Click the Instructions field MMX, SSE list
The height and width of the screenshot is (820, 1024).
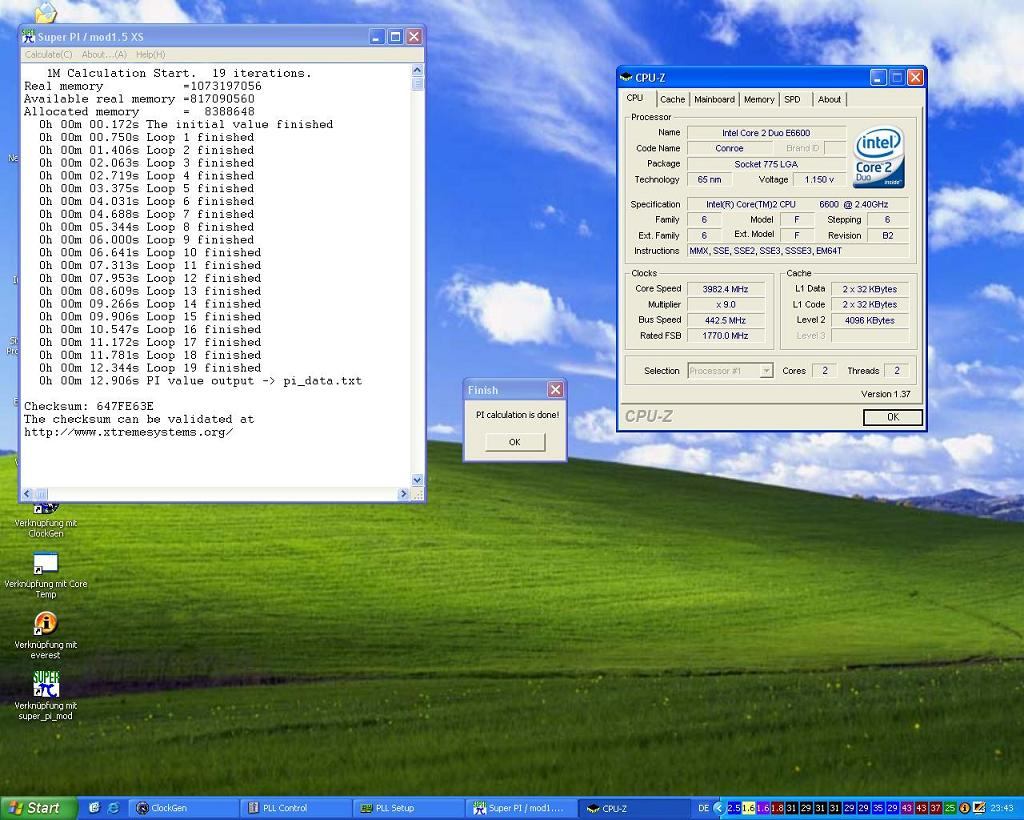point(798,251)
